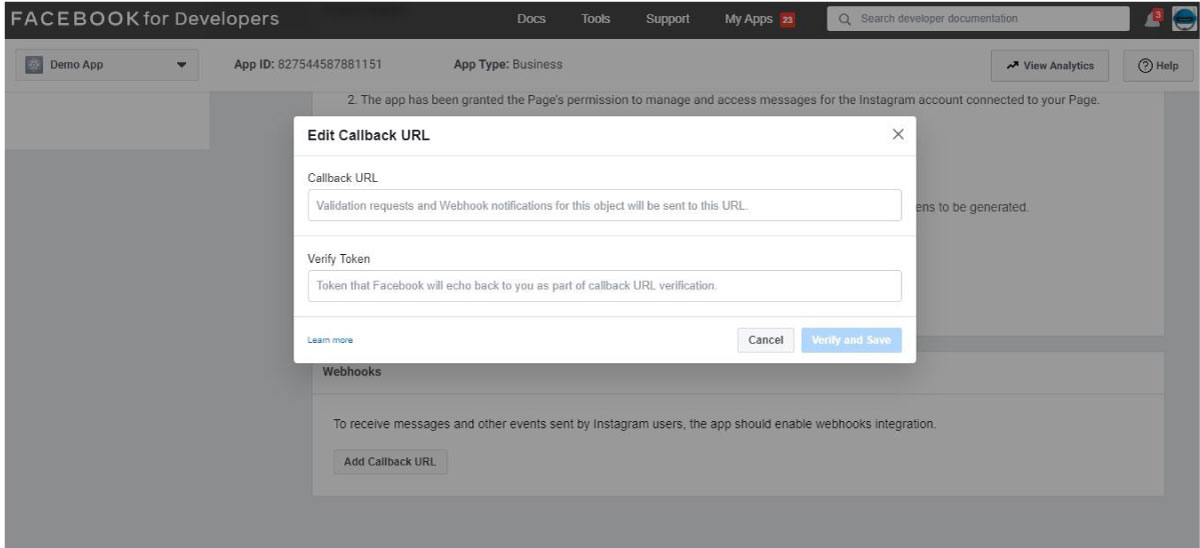This screenshot has width=1200, height=548.
Task: Click the Verify and Save button
Action: pyautogui.click(x=851, y=340)
